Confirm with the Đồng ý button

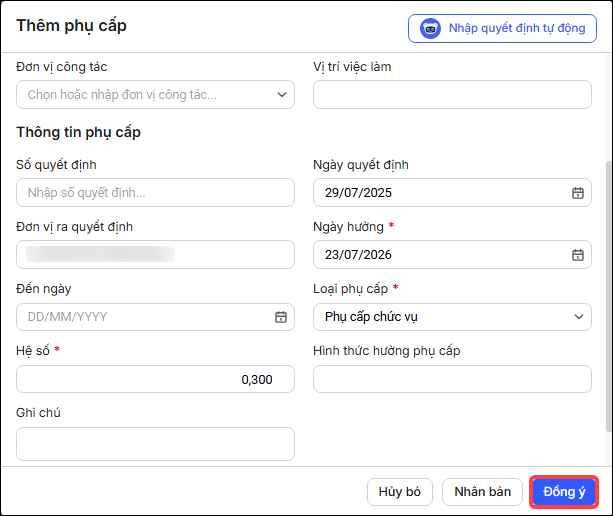coord(564,492)
